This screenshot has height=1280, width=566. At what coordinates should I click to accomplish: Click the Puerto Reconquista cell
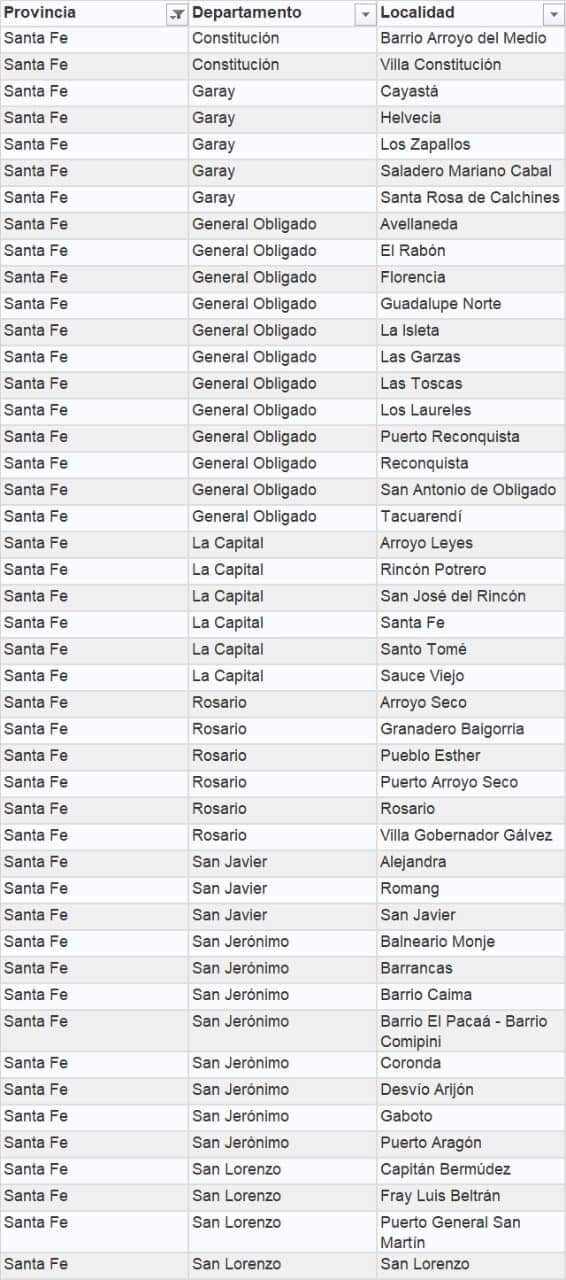point(471,437)
